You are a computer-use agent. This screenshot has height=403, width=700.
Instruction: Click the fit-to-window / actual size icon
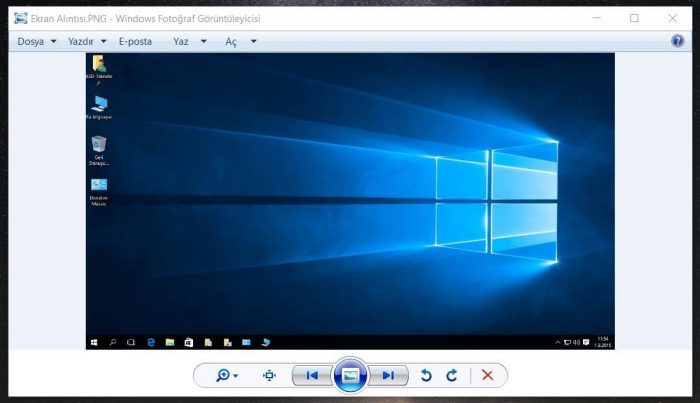coord(269,375)
